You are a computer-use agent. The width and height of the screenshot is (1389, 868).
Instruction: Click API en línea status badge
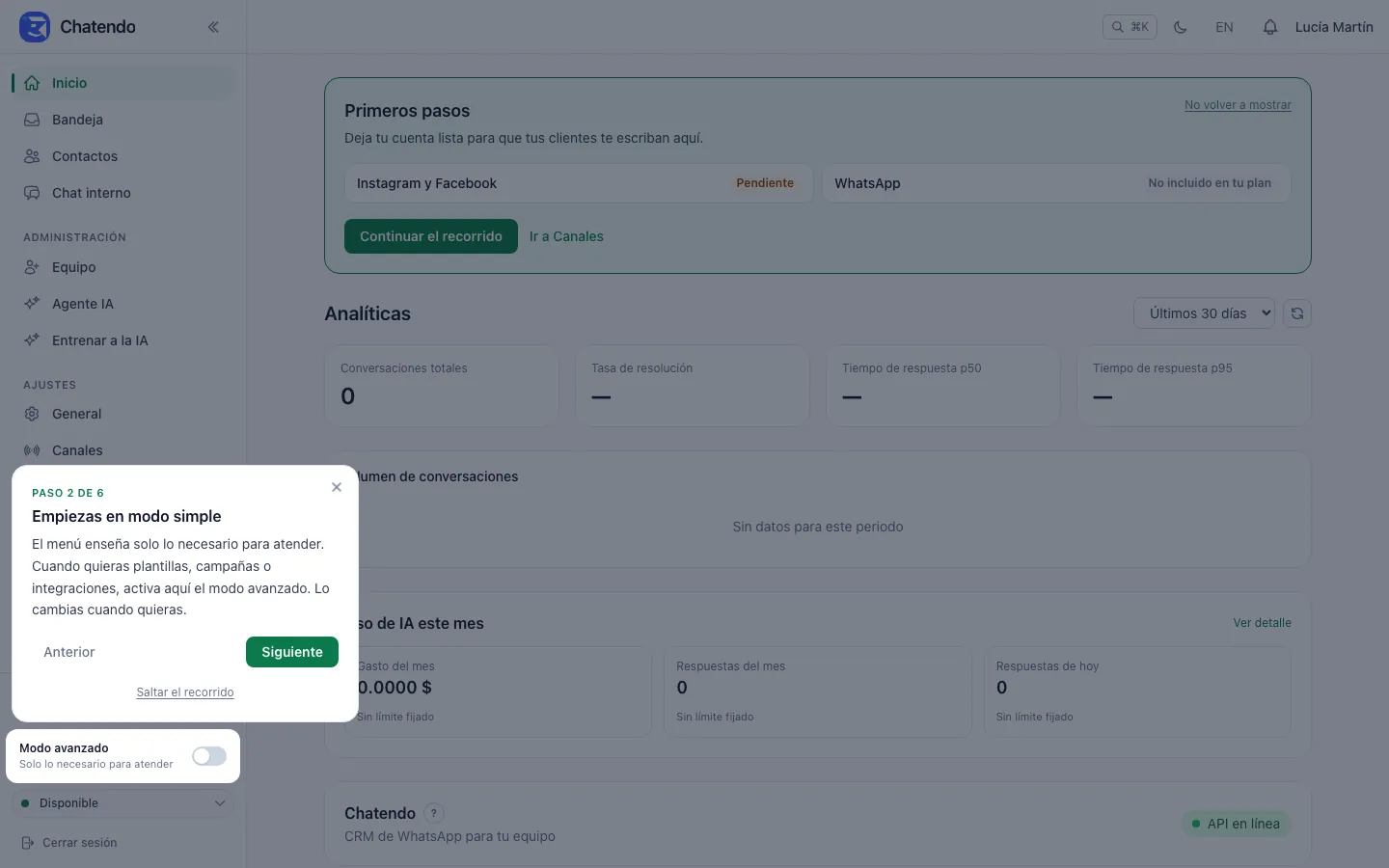pos(1236,824)
